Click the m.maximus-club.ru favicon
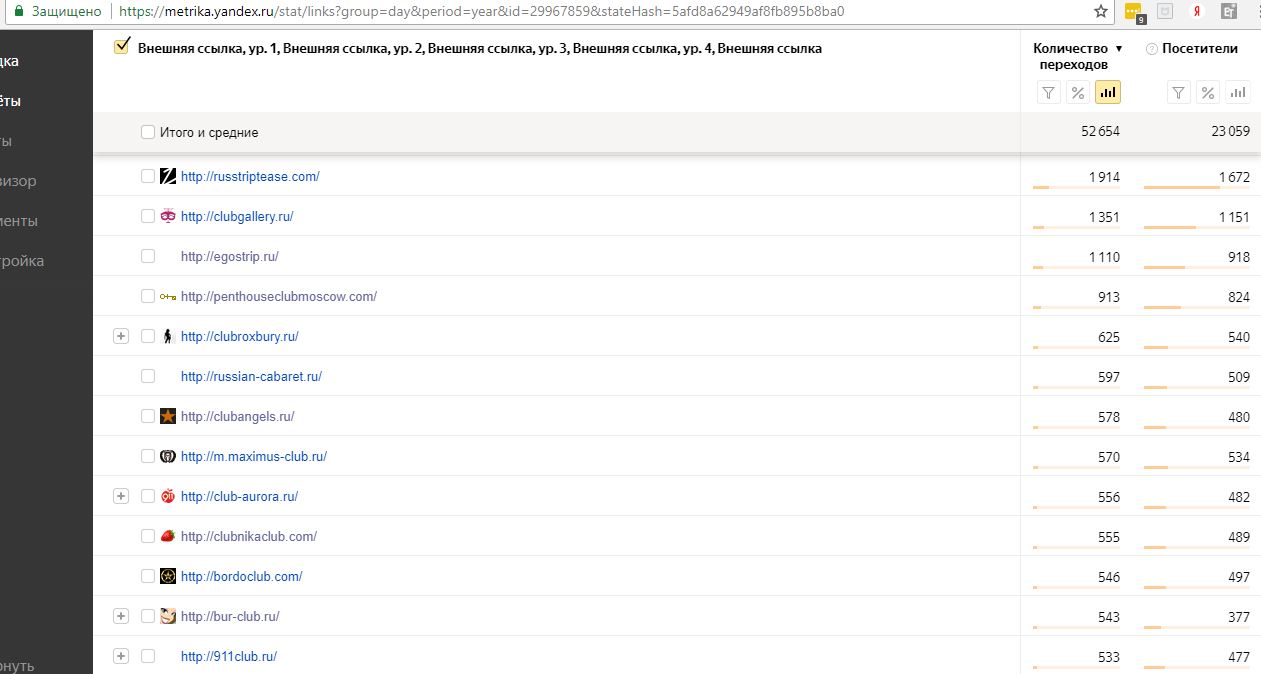This screenshot has height=674, width=1261. 168,456
